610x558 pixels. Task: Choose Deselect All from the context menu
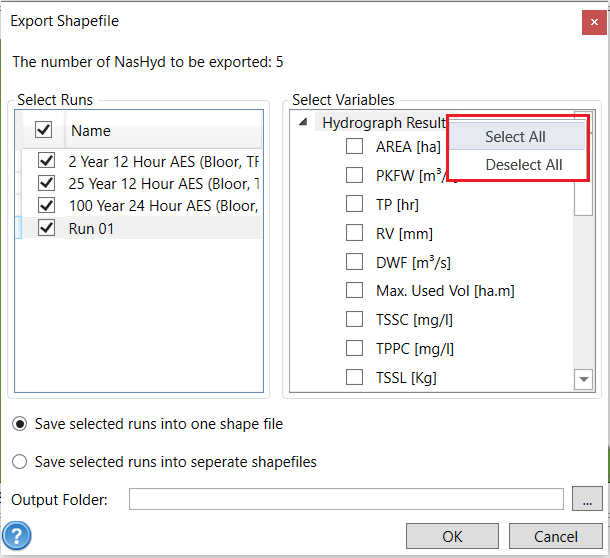(523, 165)
